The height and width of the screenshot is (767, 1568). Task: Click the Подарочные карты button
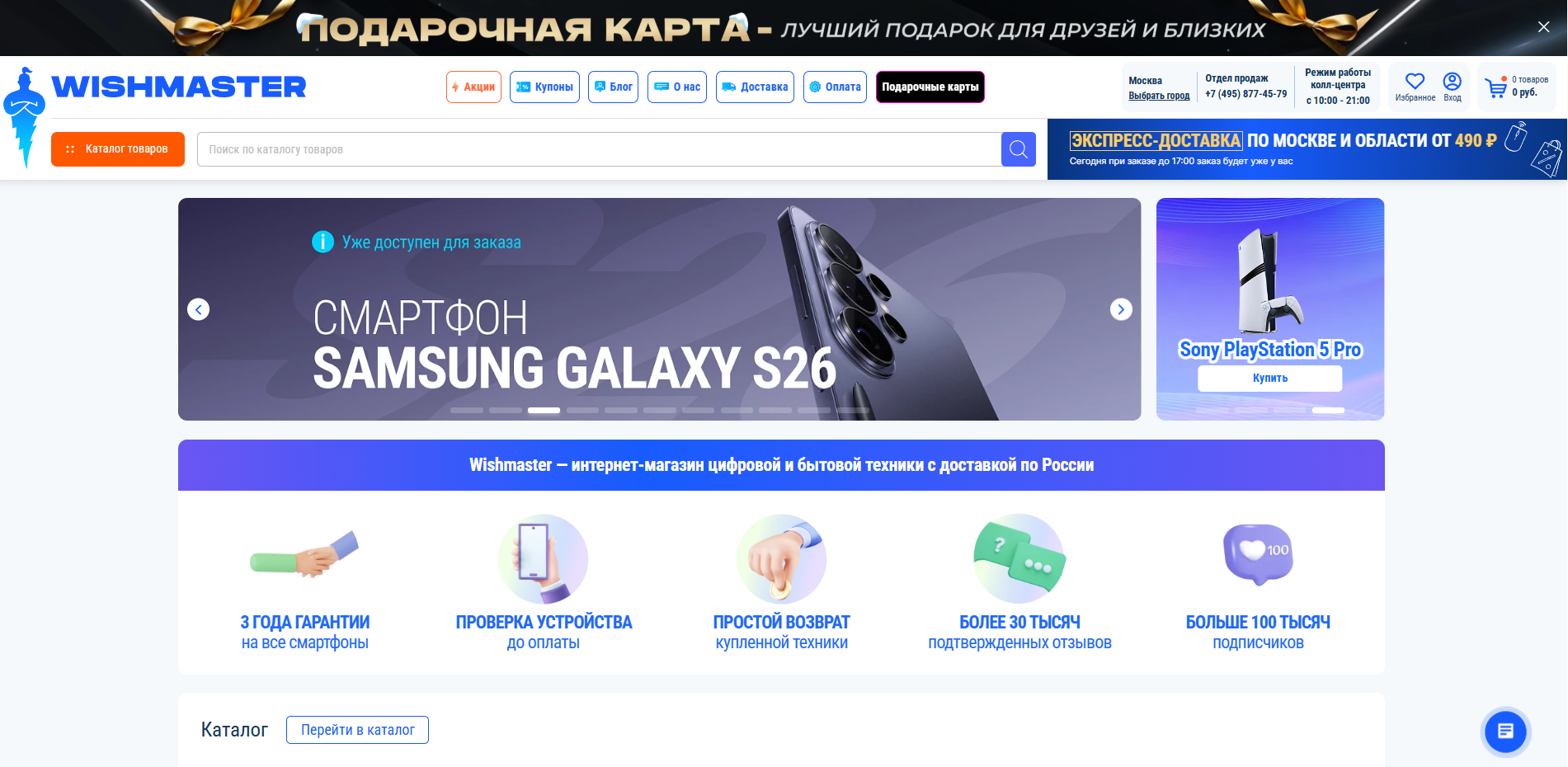(930, 87)
